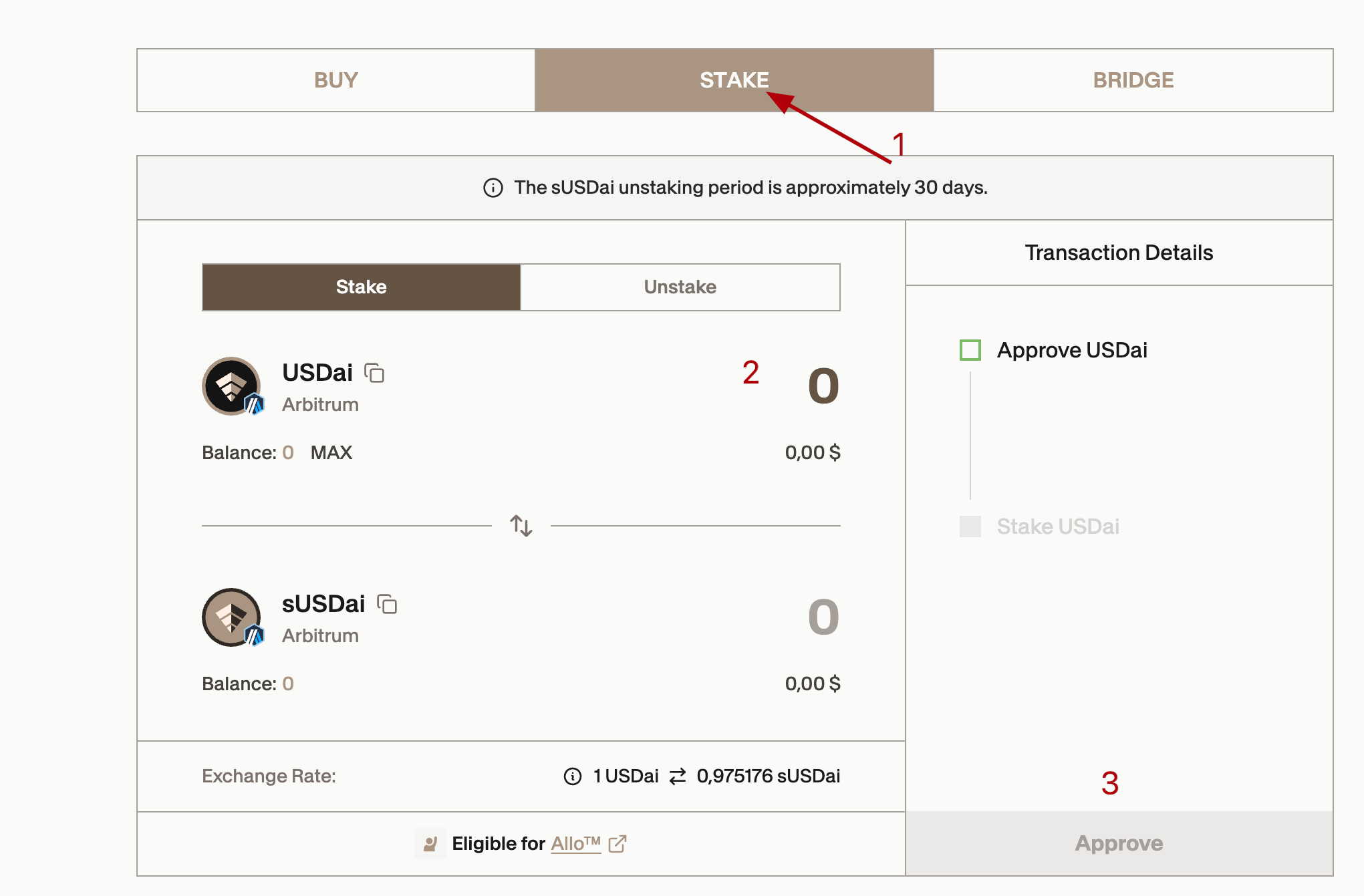The image size is (1364, 896).
Task: Click MAX to use full balance
Action: 331,453
